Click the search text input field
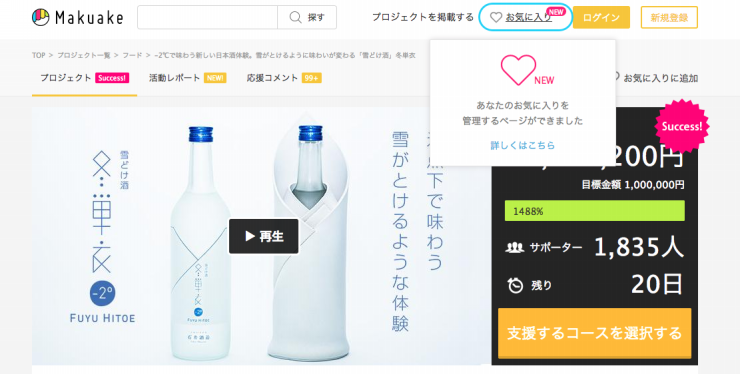The height and width of the screenshot is (374, 740). click(x=208, y=17)
